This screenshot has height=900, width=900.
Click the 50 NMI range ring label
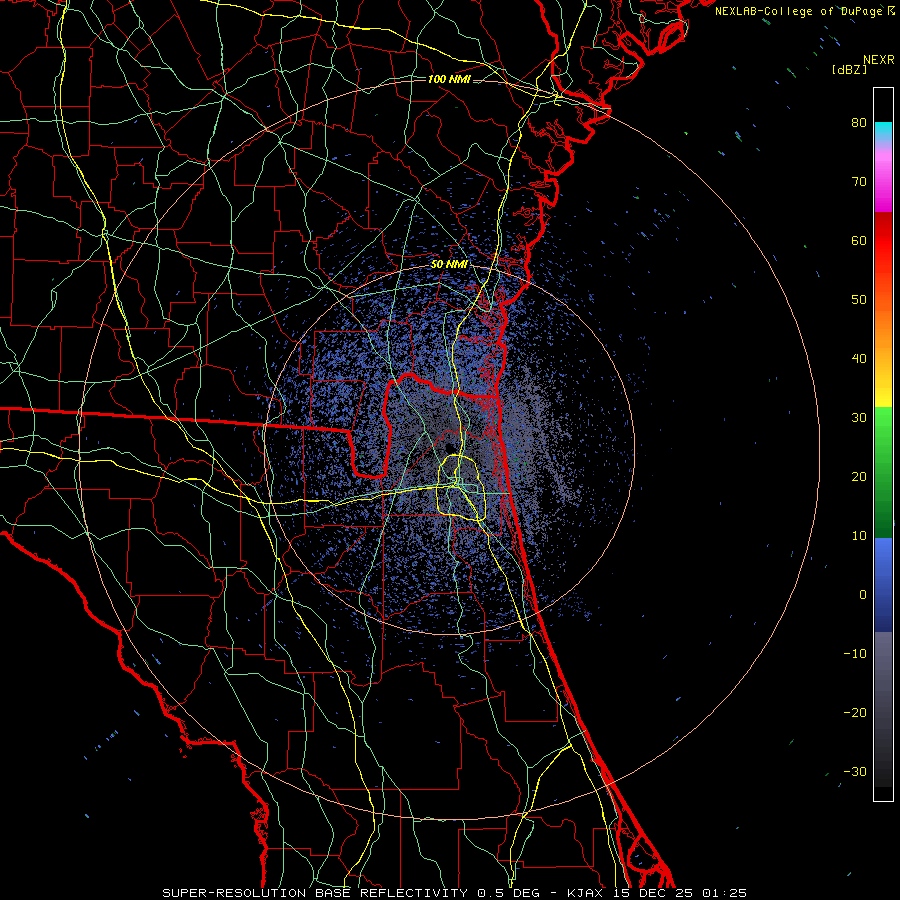pyautogui.click(x=449, y=264)
